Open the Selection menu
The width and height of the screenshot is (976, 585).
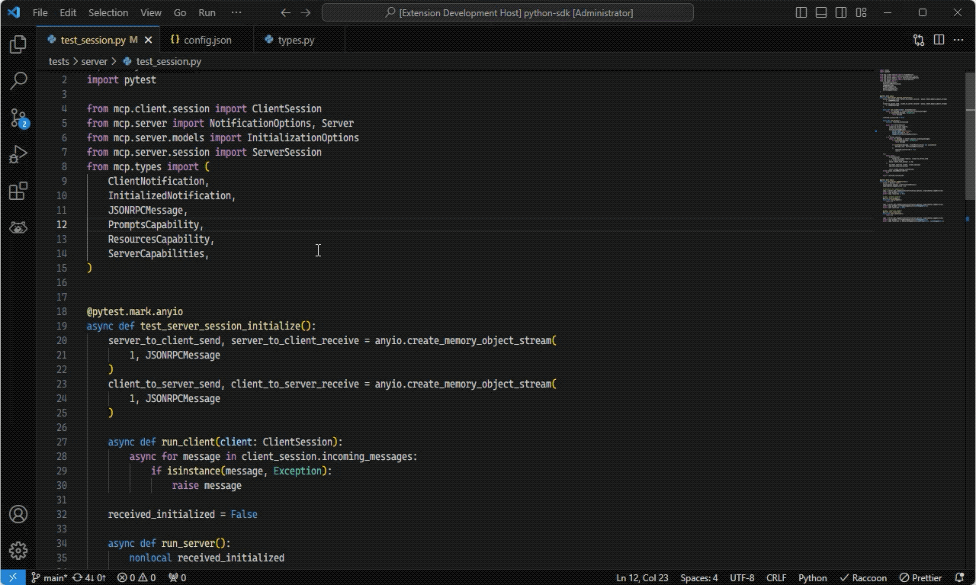pyautogui.click(x=108, y=13)
